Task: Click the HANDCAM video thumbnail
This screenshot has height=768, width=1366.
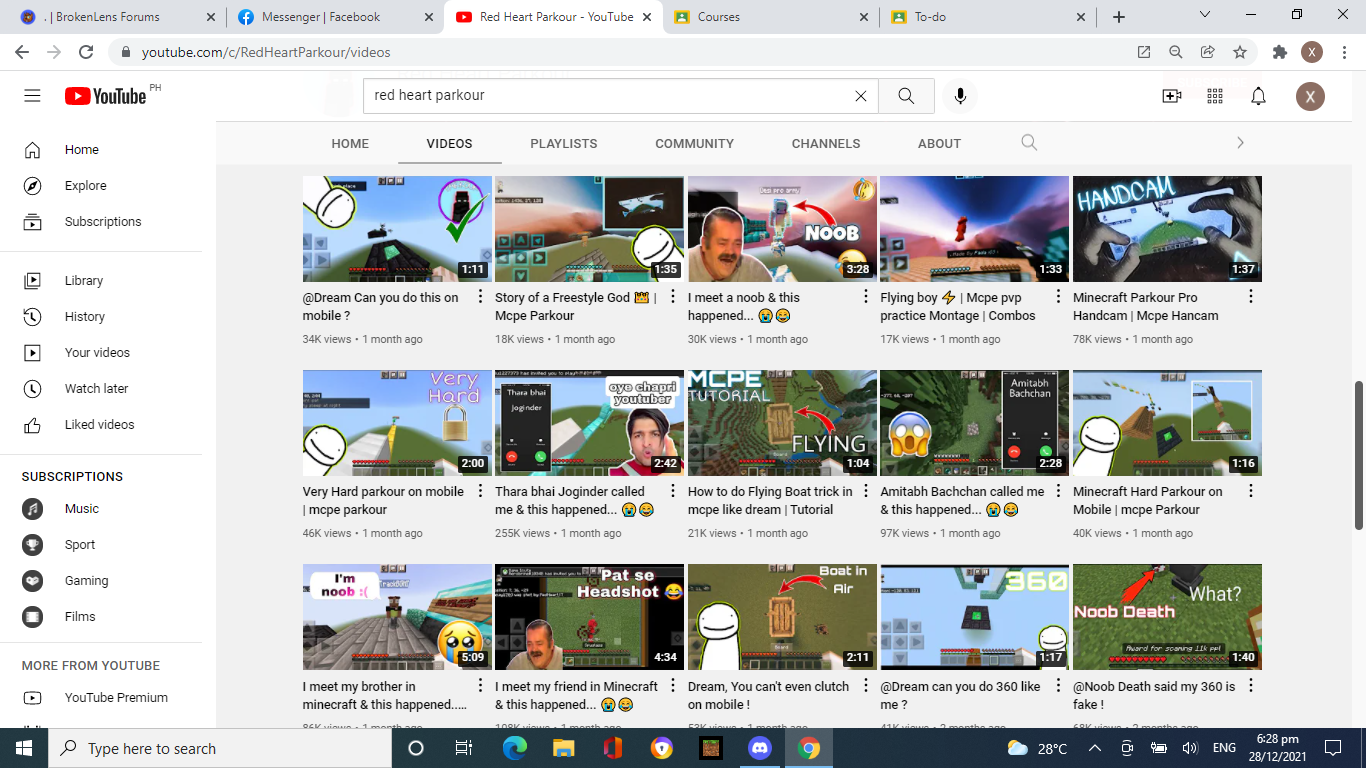Action: 1167,229
